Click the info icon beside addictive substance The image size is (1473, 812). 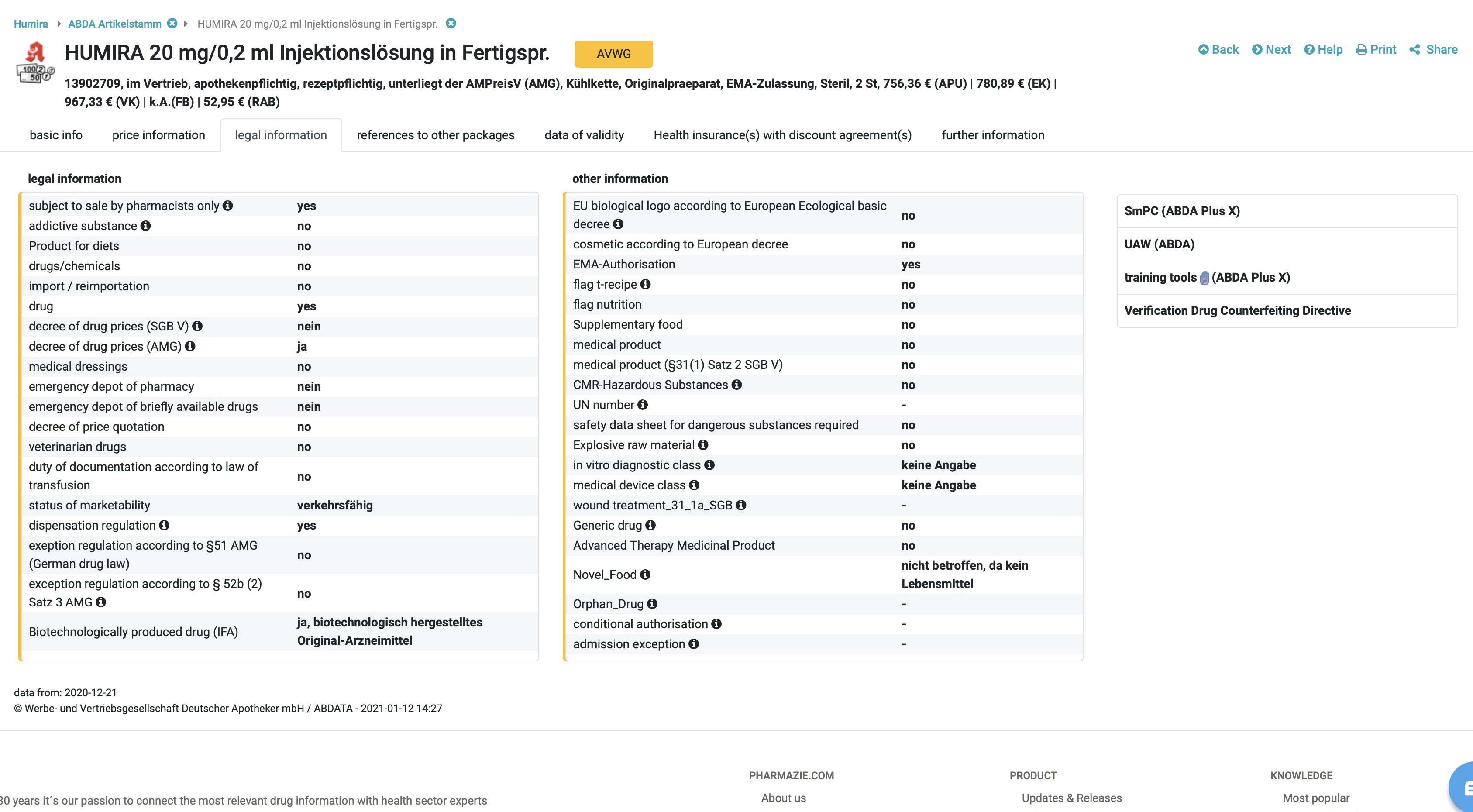[x=146, y=226]
